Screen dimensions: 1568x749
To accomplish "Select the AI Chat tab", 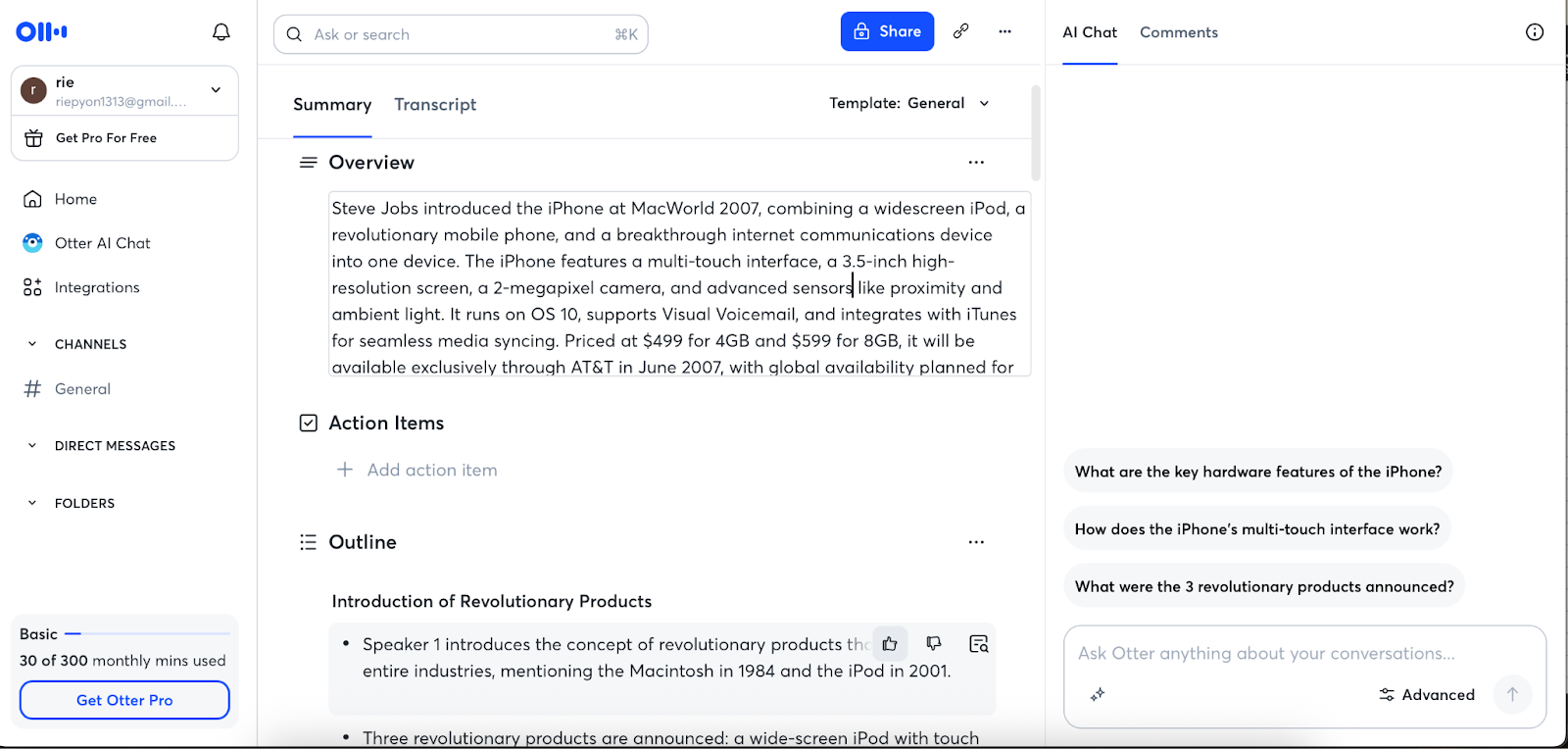I will click(1090, 32).
